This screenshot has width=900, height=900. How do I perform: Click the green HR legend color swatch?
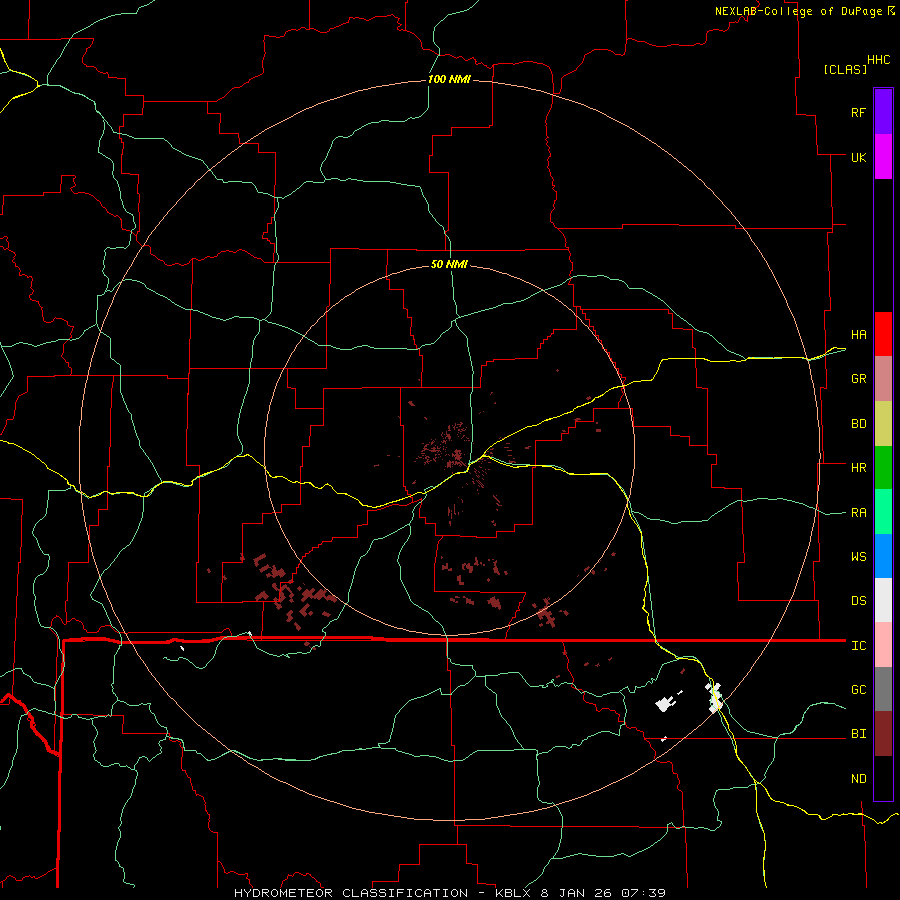tap(883, 468)
